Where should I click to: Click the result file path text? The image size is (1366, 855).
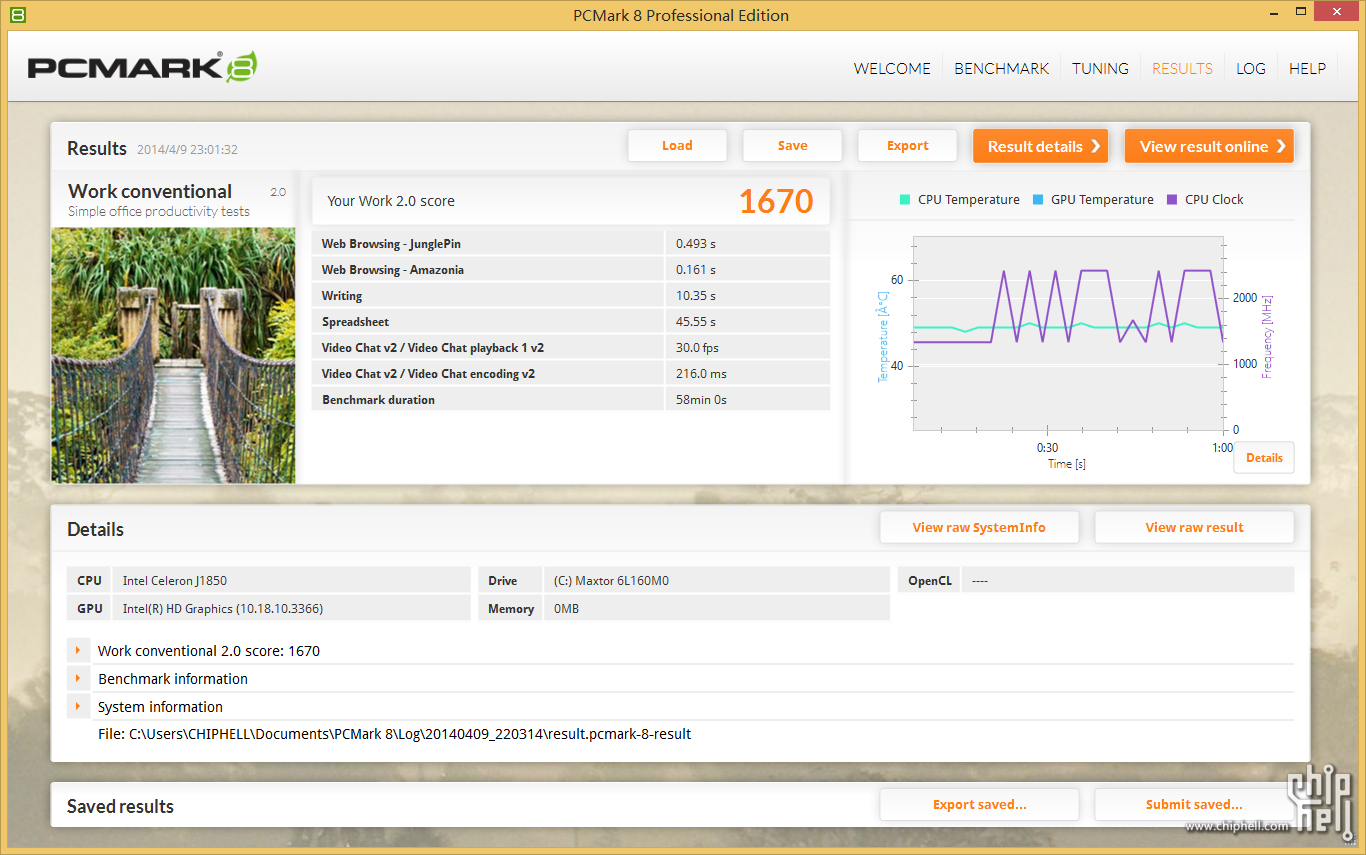point(394,734)
